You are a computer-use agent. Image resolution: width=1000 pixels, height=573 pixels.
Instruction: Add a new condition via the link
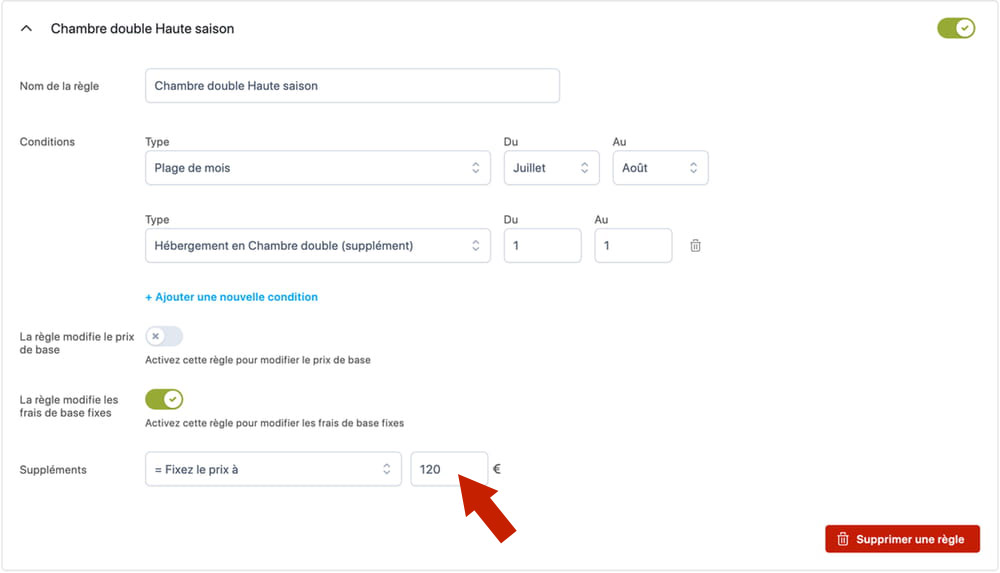(x=232, y=297)
